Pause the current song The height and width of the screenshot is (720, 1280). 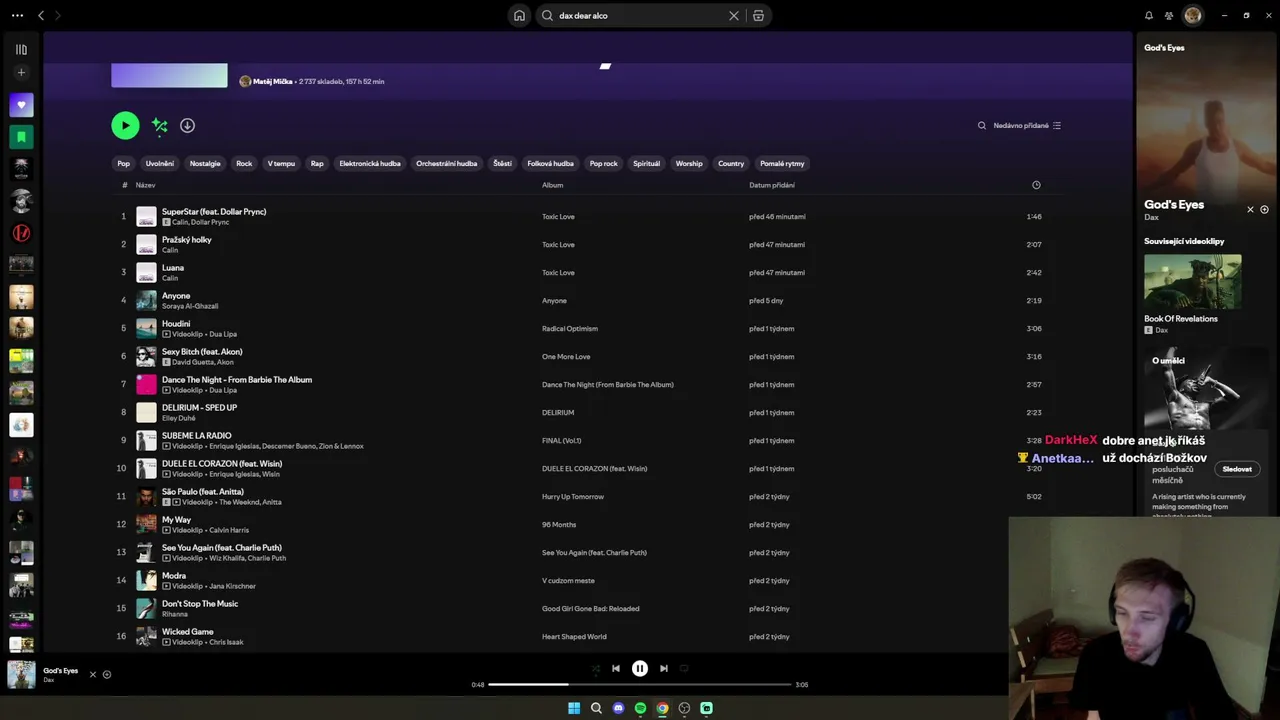point(640,669)
